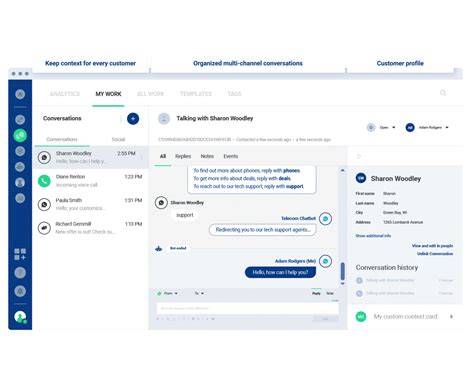474x387 pixels.
Task: Click the support message bubble
Action: coord(185,215)
